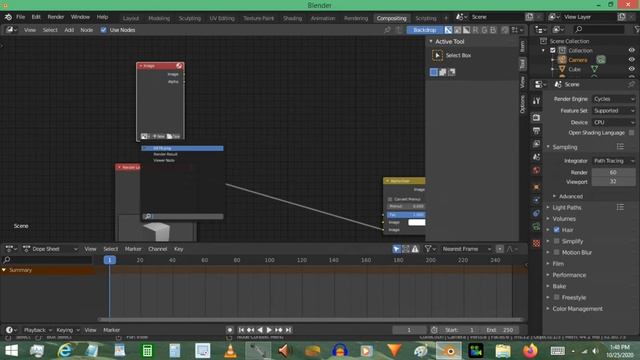Screen dimensions: 640x360
Task: Open the Nearest Frame snapping dropdown
Action: [467, 249]
